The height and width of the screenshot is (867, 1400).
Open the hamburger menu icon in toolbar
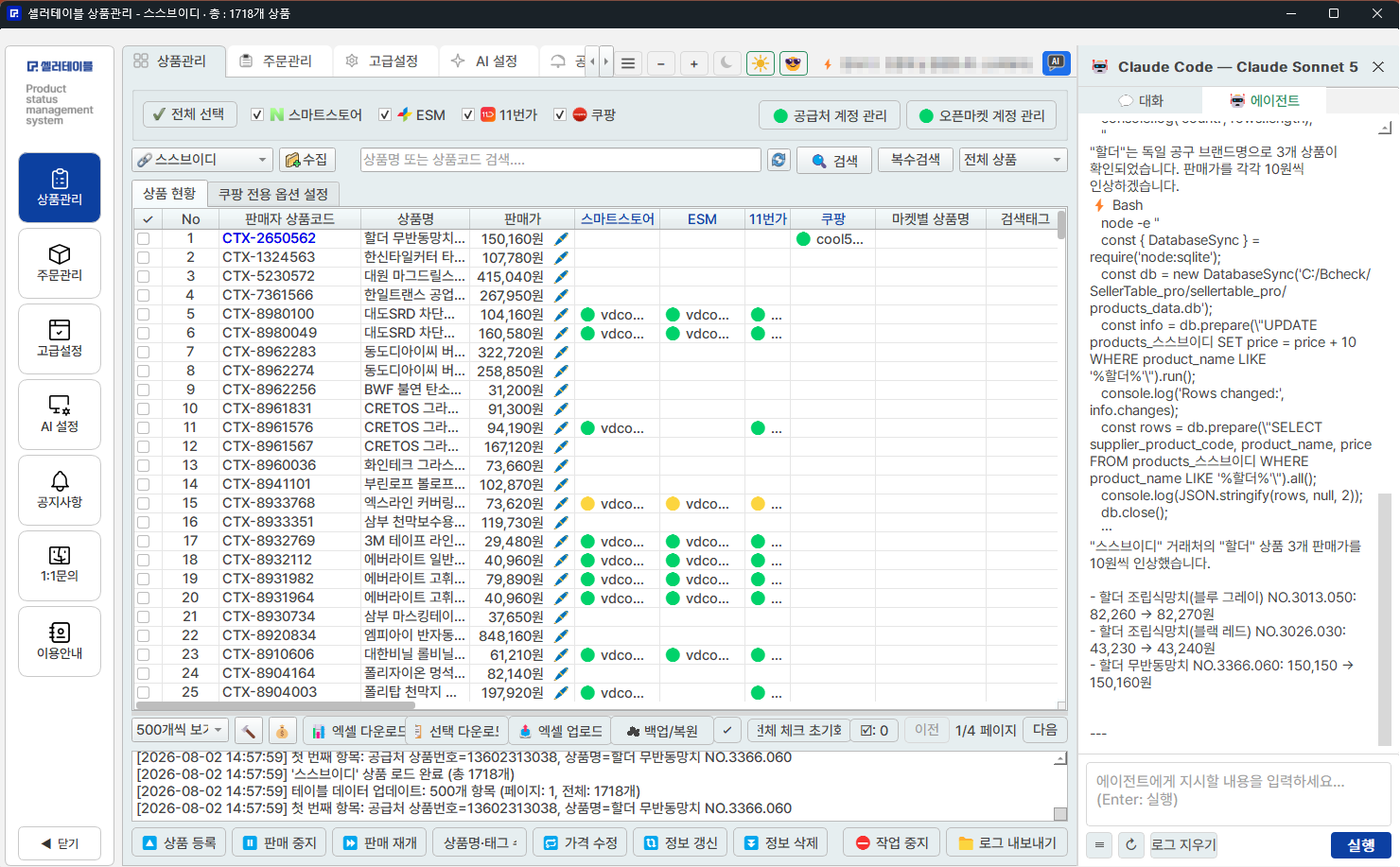pyautogui.click(x=627, y=63)
